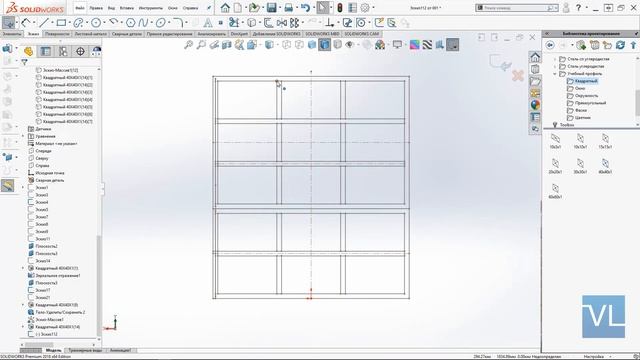This screenshot has width=640, height=360.
Task: Select the Spline sketch tool
Action: [x=143, y=23]
